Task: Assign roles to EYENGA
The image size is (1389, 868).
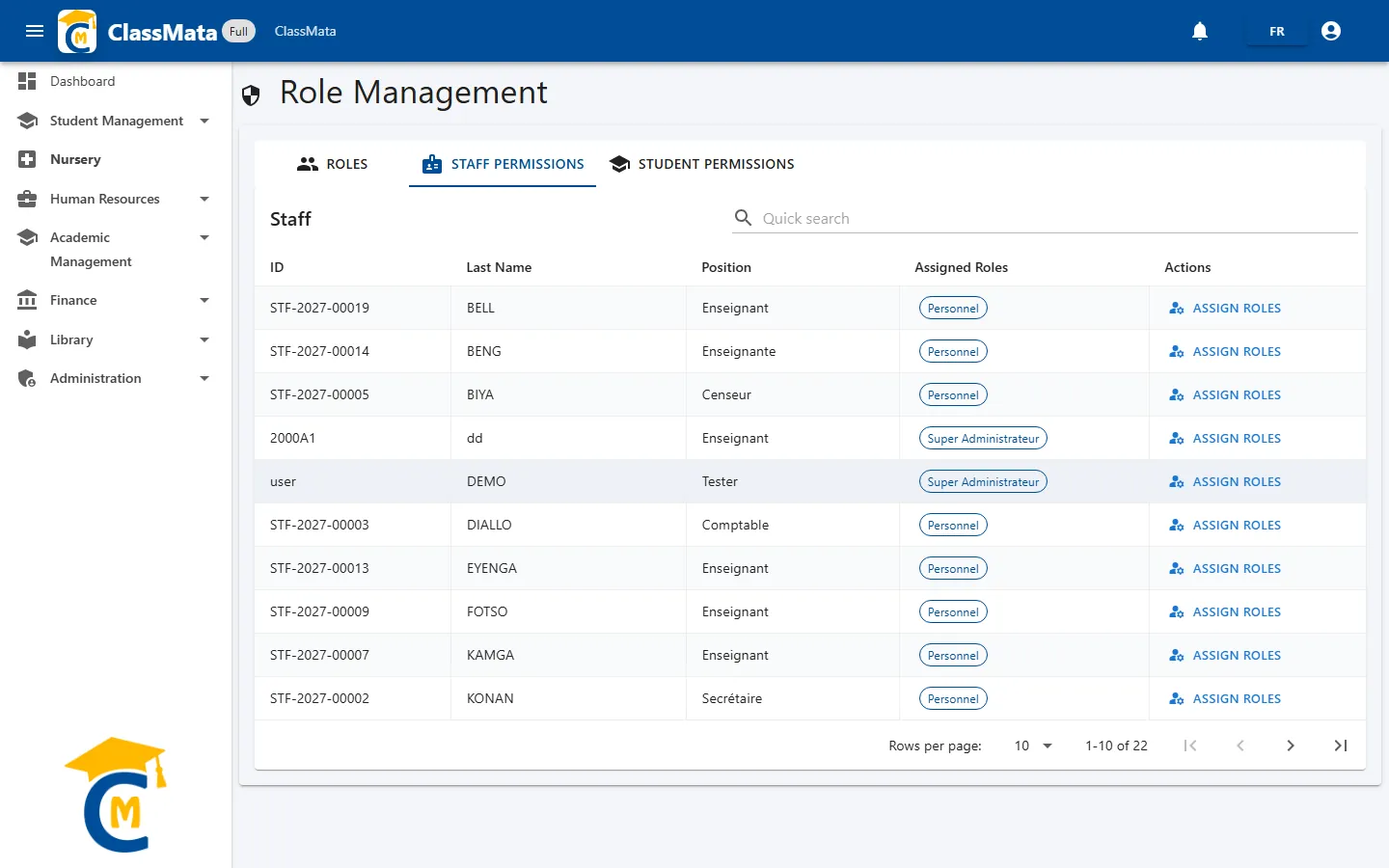Action: [1225, 568]
